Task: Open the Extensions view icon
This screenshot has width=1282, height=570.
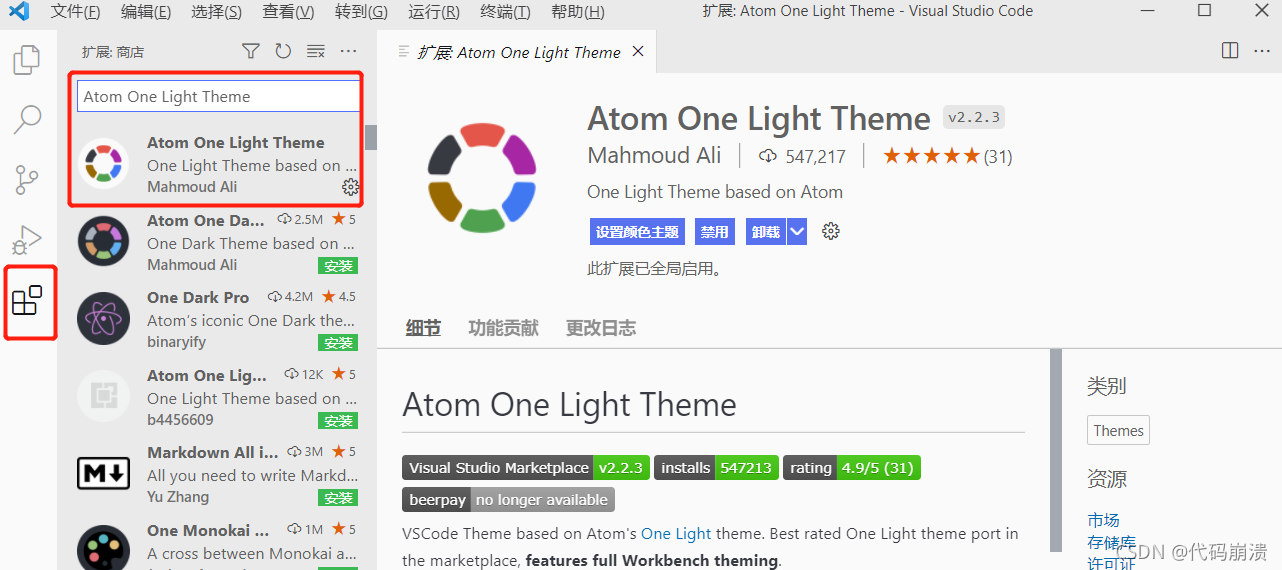Action: (27, 301)
